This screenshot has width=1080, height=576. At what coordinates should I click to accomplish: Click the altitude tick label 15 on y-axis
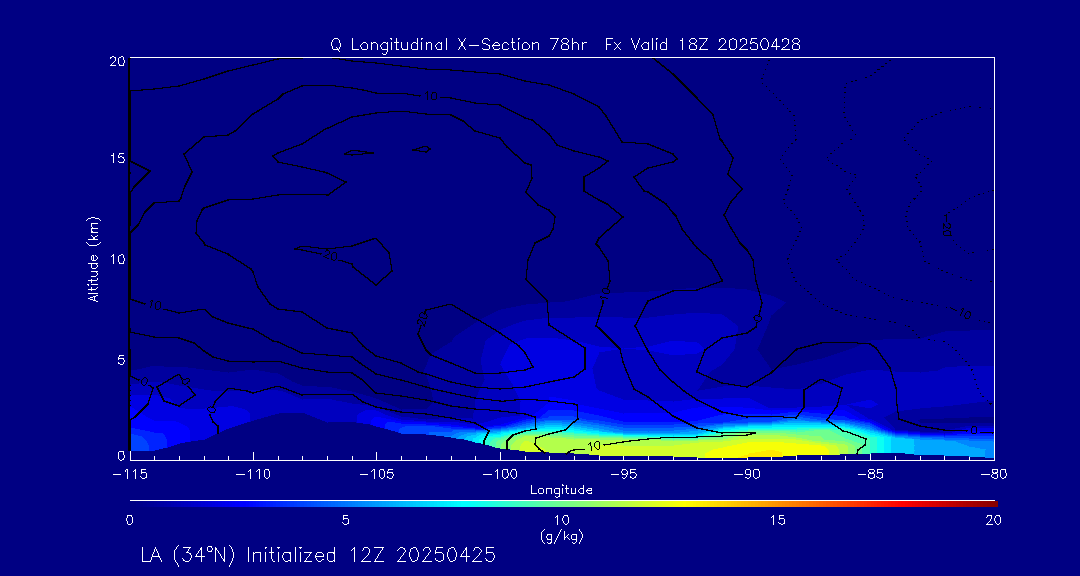(116, 159)
